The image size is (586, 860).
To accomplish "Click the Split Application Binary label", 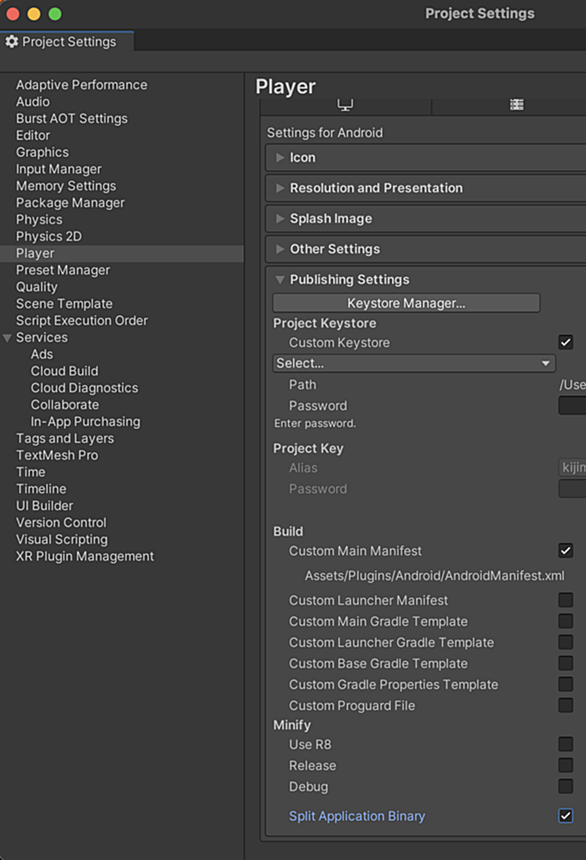I will pos(357,816).
